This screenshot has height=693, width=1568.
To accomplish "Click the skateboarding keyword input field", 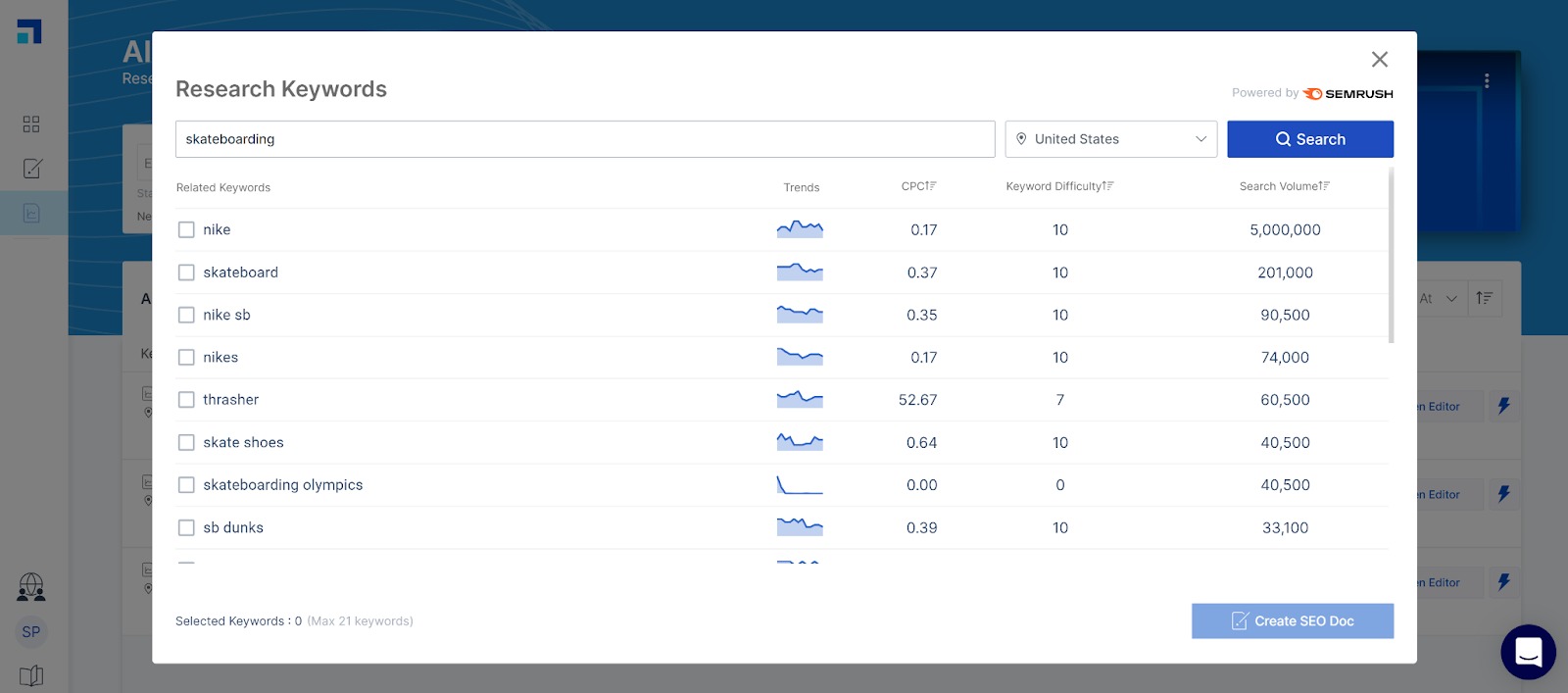I will tap(584, 139).
